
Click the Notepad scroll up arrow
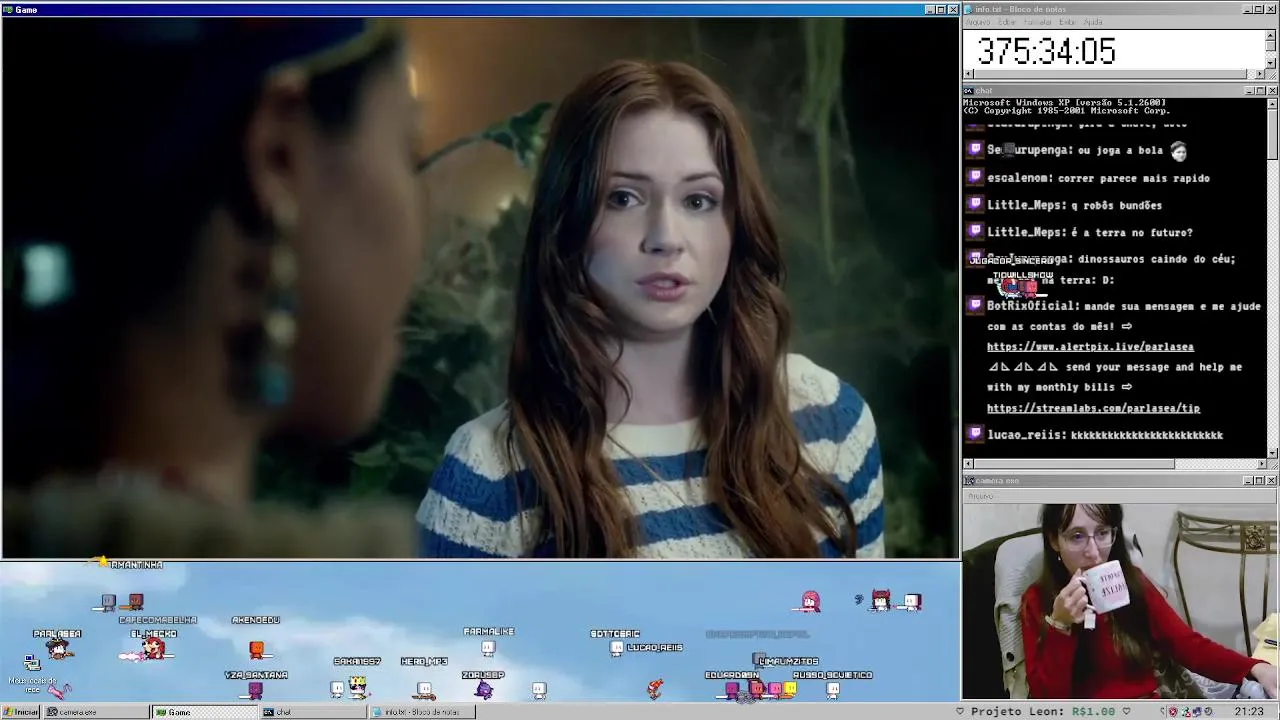point(1271,35)
